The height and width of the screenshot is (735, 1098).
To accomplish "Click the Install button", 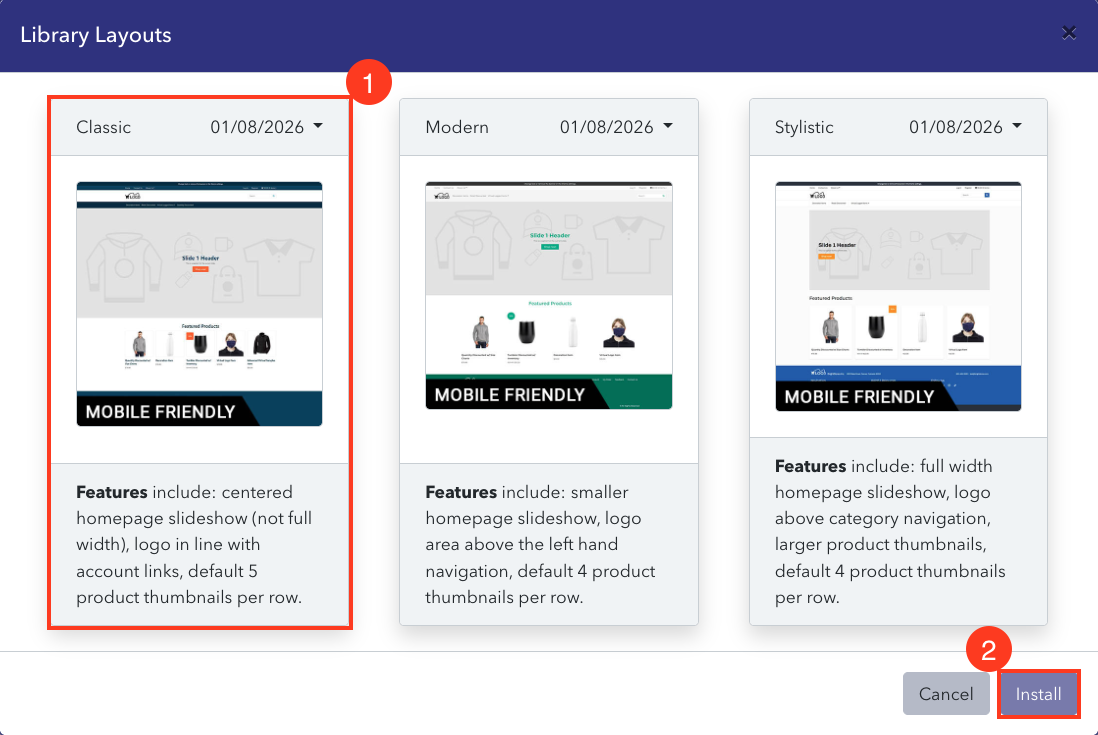I will point(1038,694).
